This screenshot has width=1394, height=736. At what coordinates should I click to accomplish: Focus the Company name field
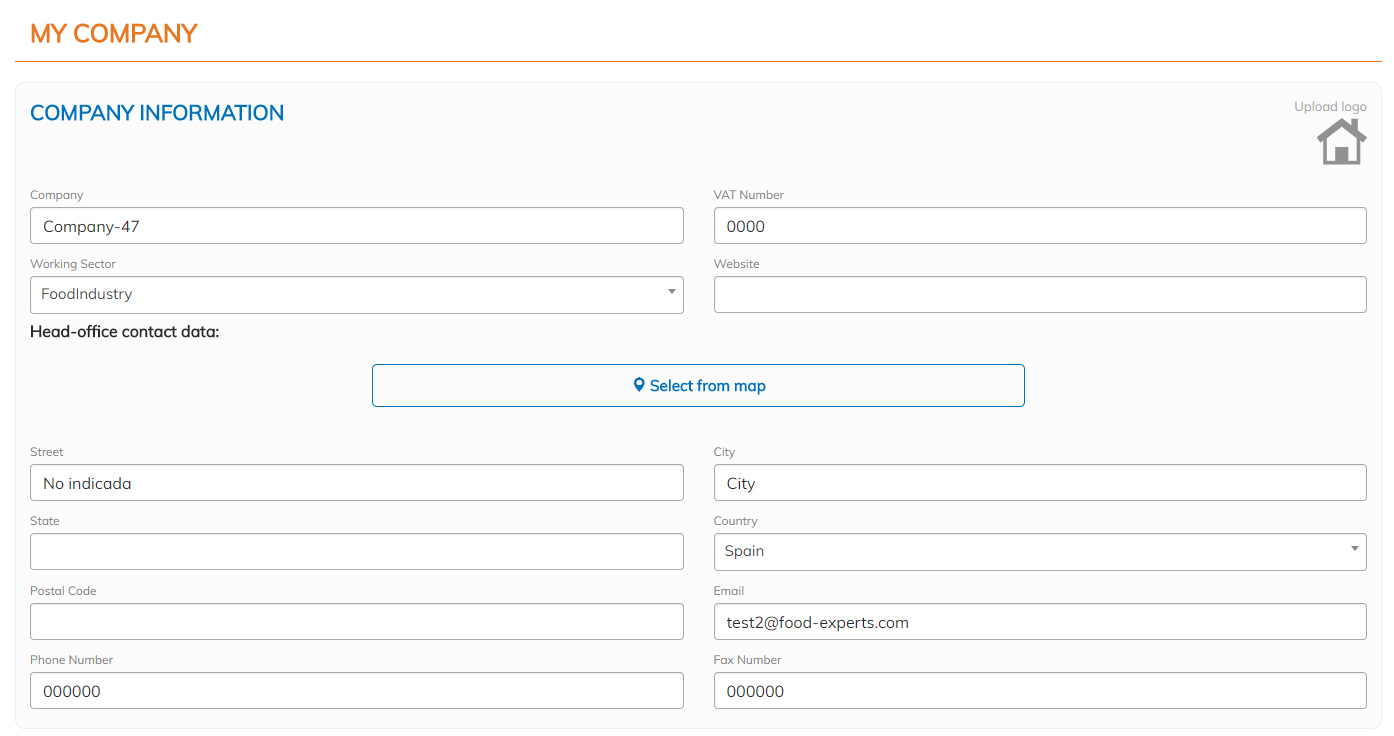[356, 226]
